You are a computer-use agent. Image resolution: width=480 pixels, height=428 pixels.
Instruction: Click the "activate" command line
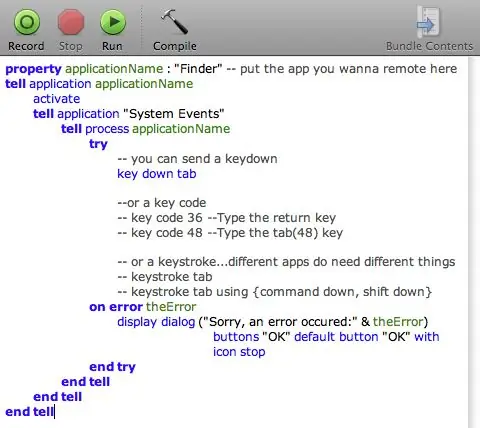pos(56,99)
